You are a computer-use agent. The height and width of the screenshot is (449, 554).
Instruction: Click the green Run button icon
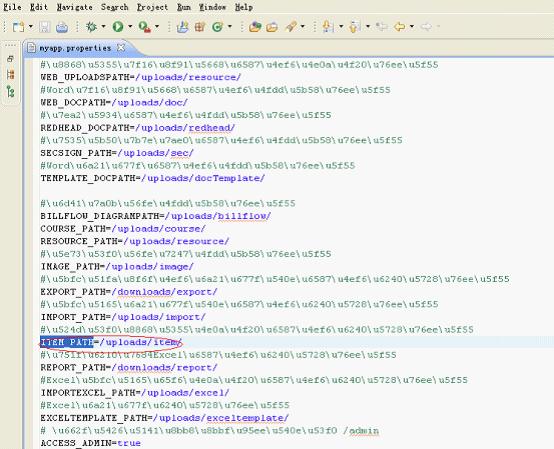[118, 26]
